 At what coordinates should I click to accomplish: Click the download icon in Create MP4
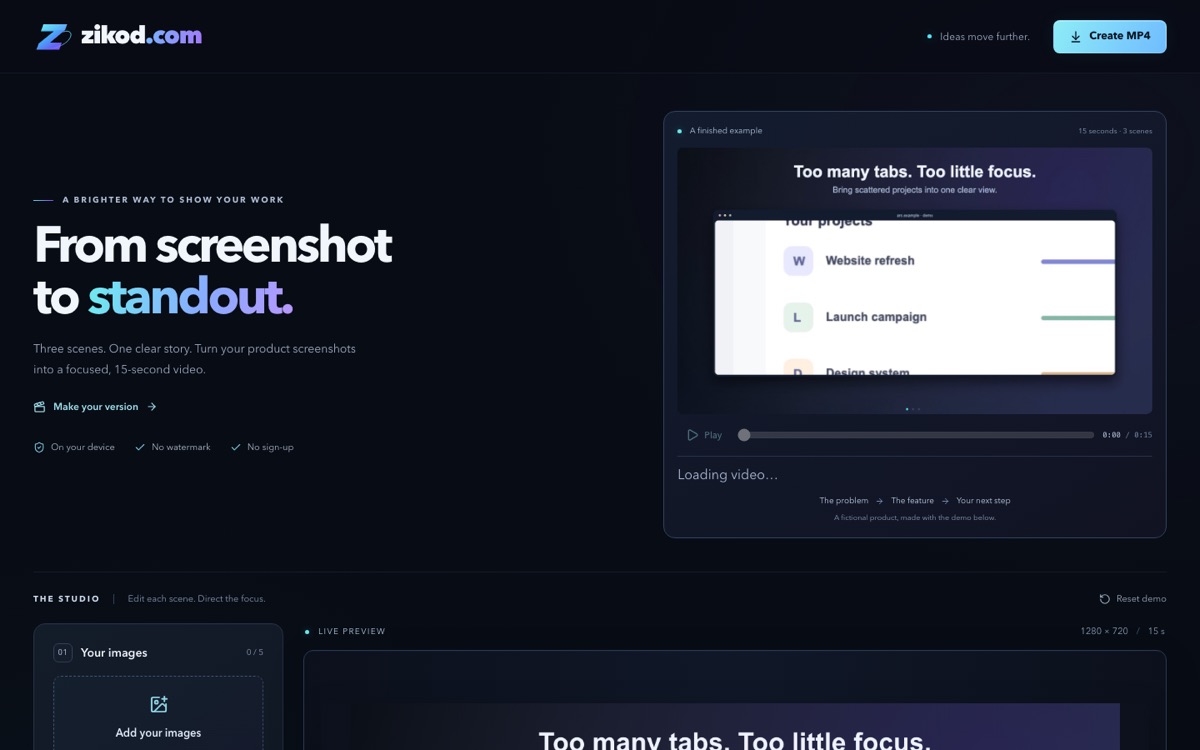point(1075,36)
